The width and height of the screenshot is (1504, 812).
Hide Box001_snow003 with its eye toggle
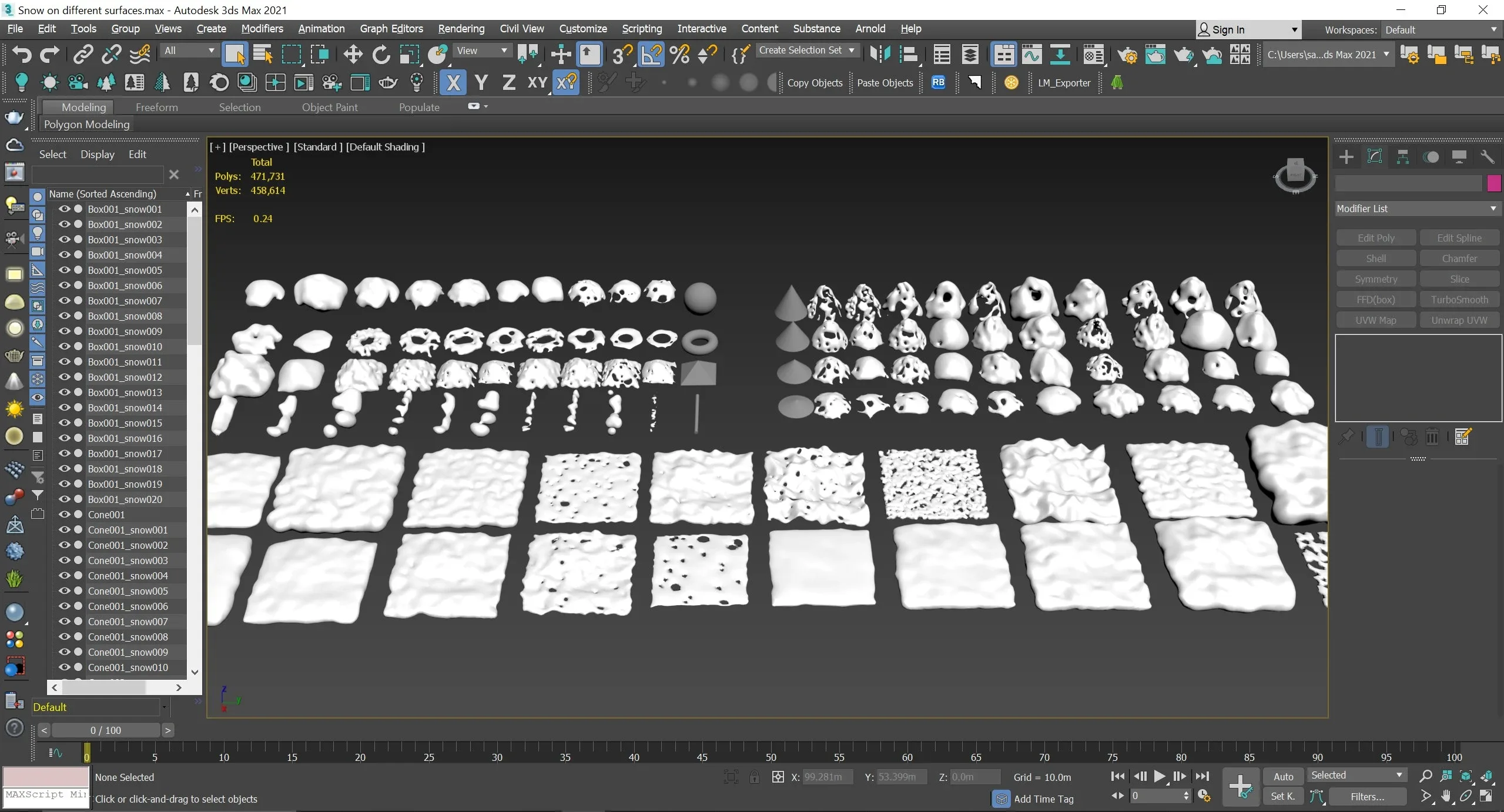65,239
